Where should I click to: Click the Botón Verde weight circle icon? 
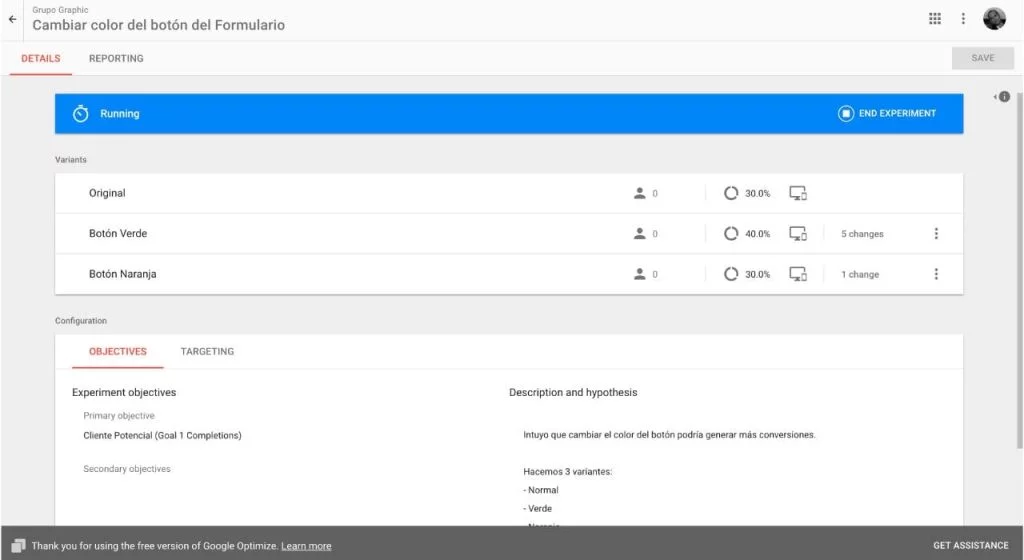pos(731,234)
